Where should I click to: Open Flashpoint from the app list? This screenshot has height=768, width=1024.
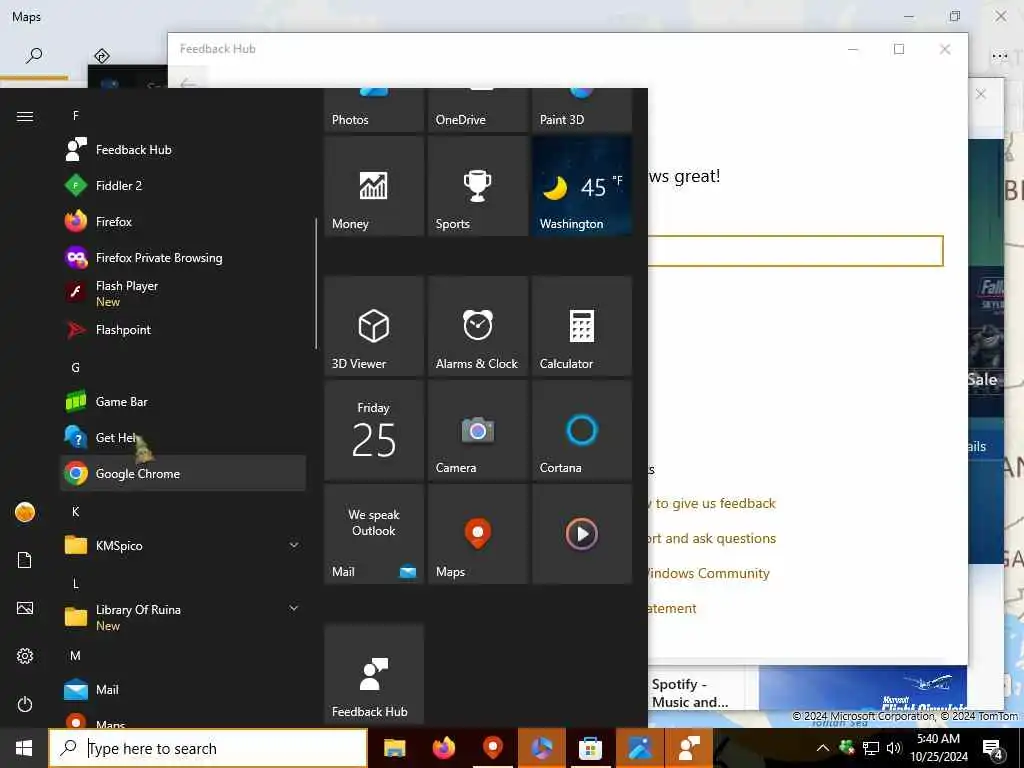(x=183, y=329)
